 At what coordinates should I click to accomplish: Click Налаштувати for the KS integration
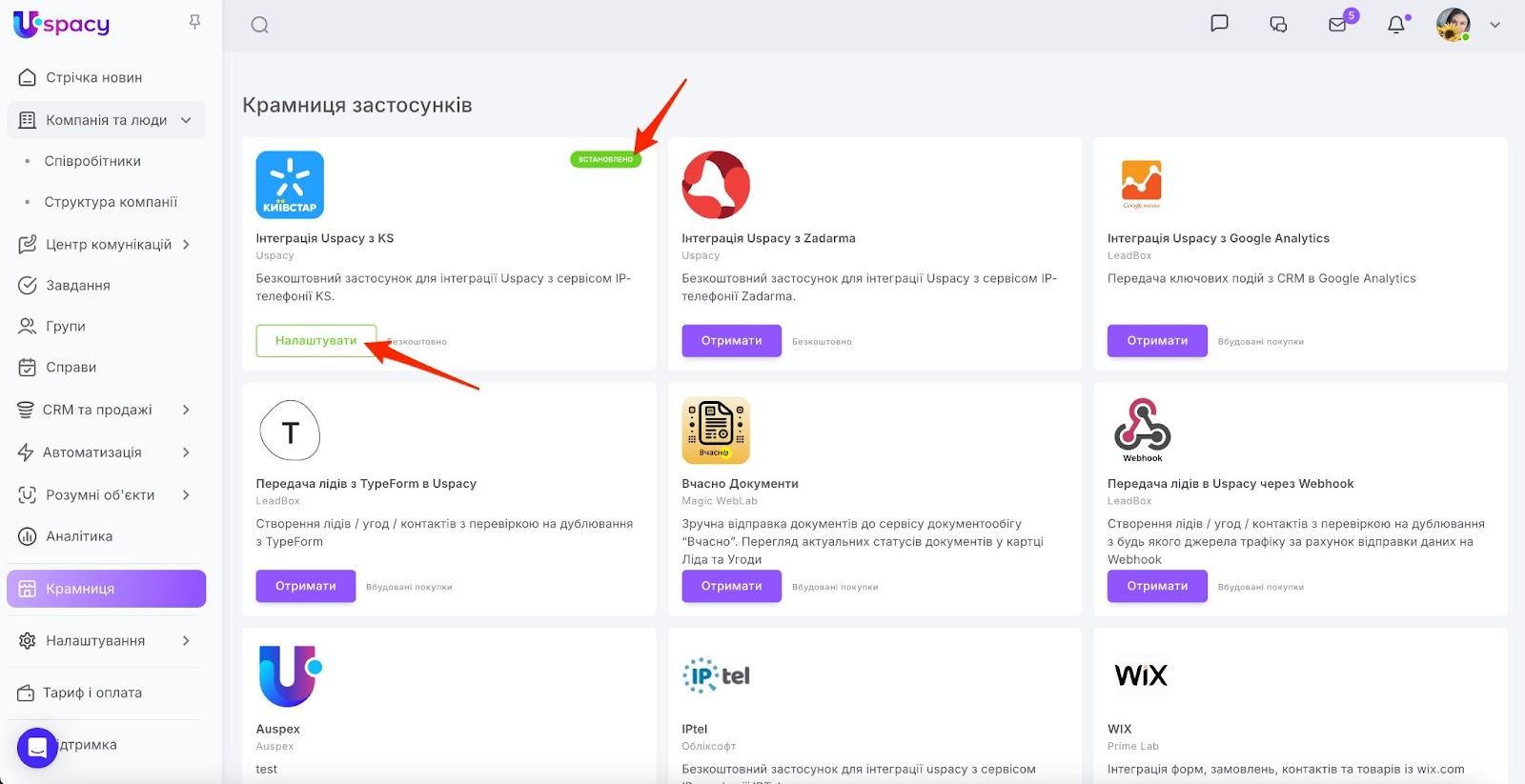click(x=315, y=341)
